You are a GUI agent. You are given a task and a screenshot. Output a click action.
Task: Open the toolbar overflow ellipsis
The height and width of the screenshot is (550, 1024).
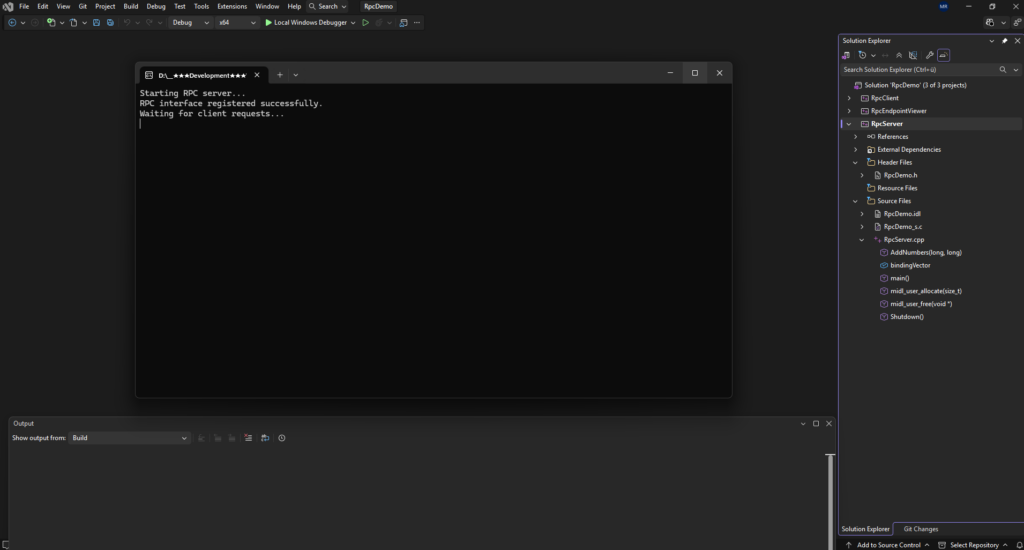[417, 23]
